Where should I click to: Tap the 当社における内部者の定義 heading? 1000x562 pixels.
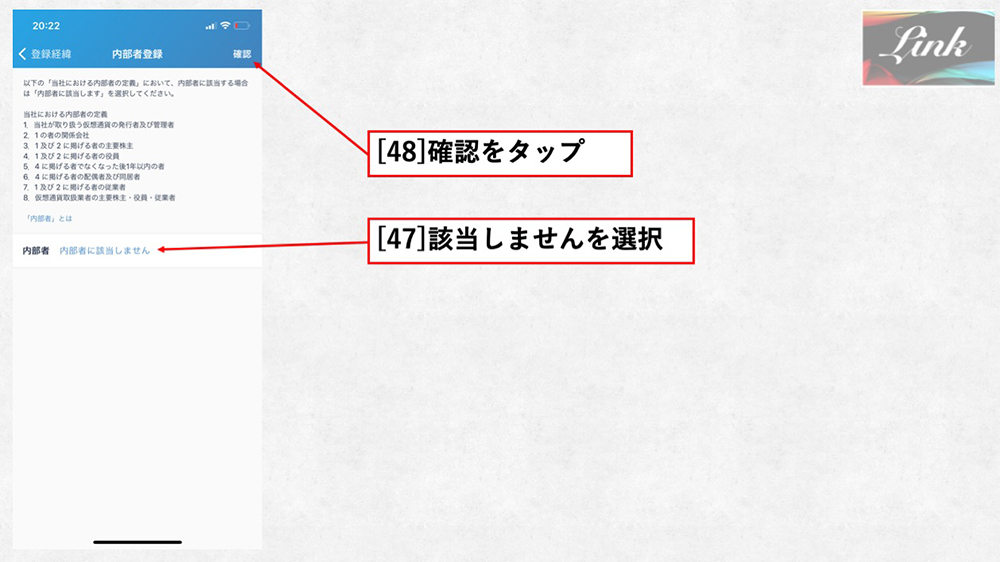pos(65,114)
